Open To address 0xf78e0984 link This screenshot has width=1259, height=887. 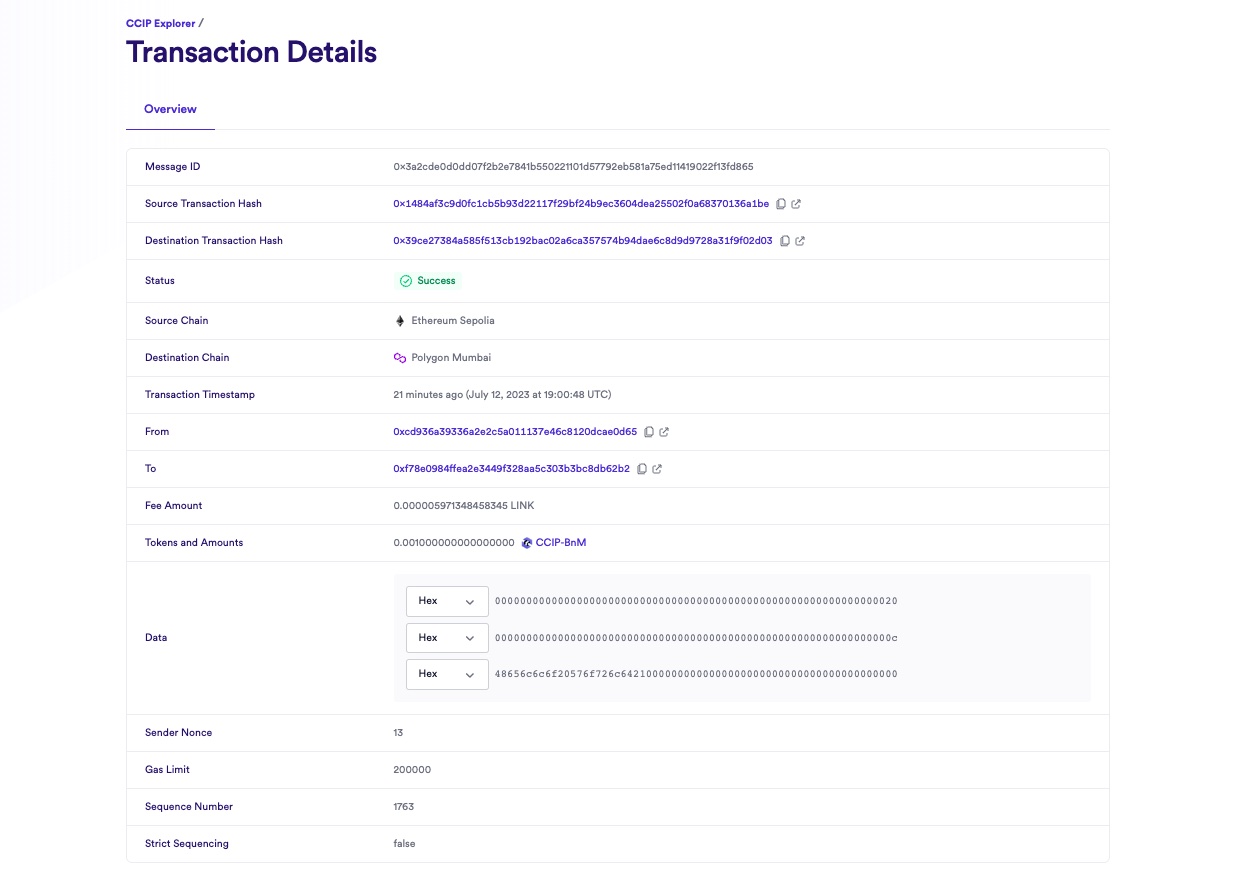(511, 469)
